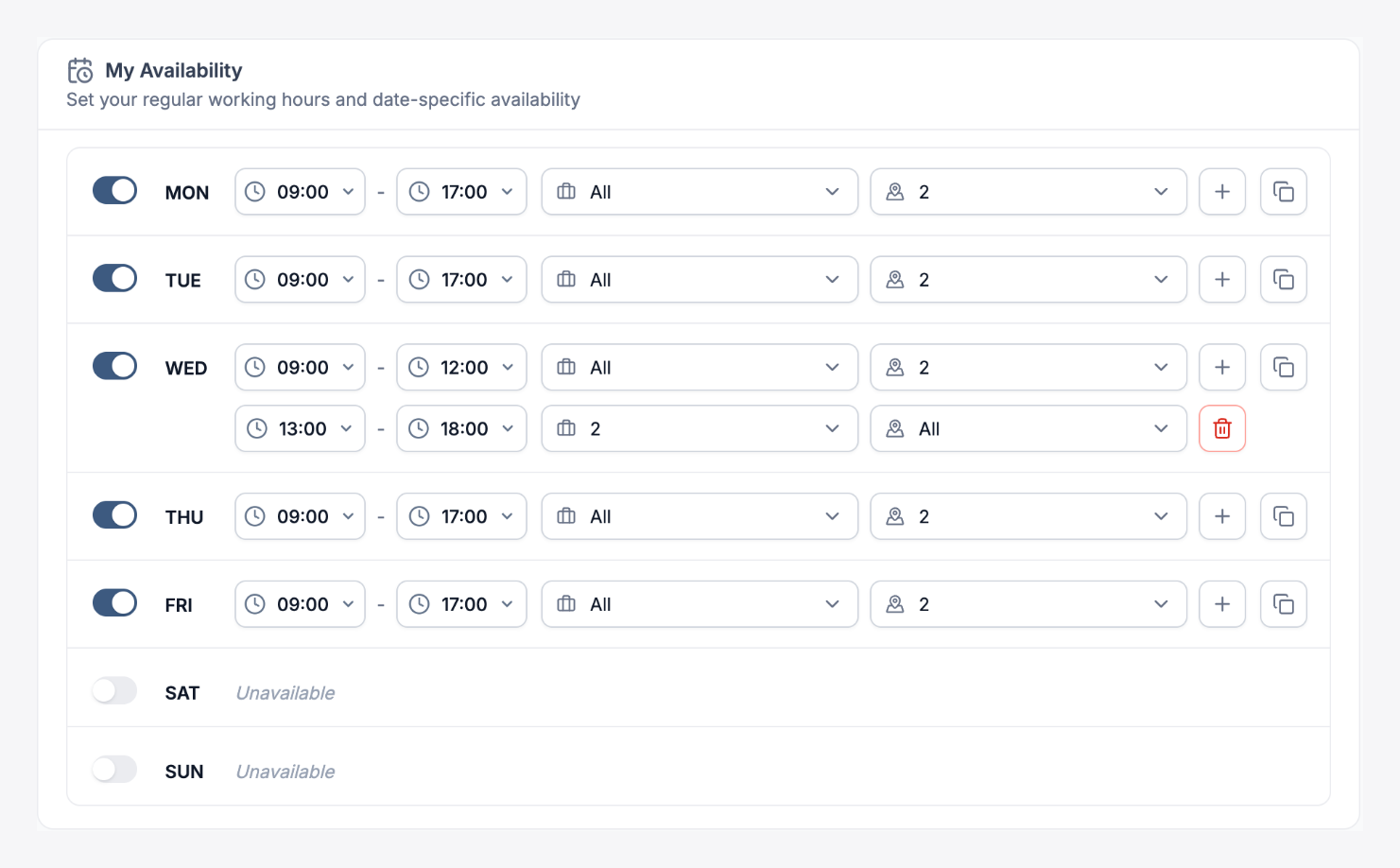Change Wednesday end time 18:00
Image resolution: width=1400 pixels, height=868 pixels.
461,429
